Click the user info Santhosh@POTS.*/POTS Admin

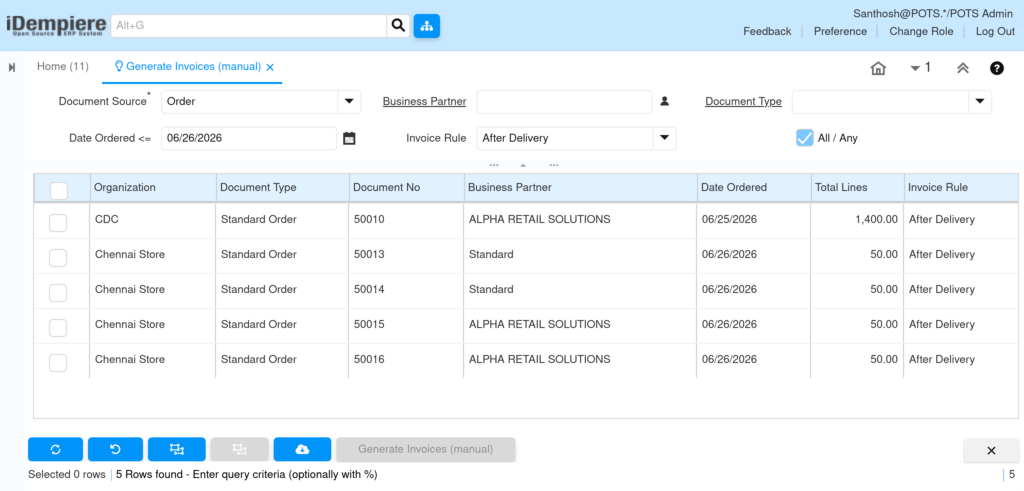pyautogui.click(x=934, y=13)
